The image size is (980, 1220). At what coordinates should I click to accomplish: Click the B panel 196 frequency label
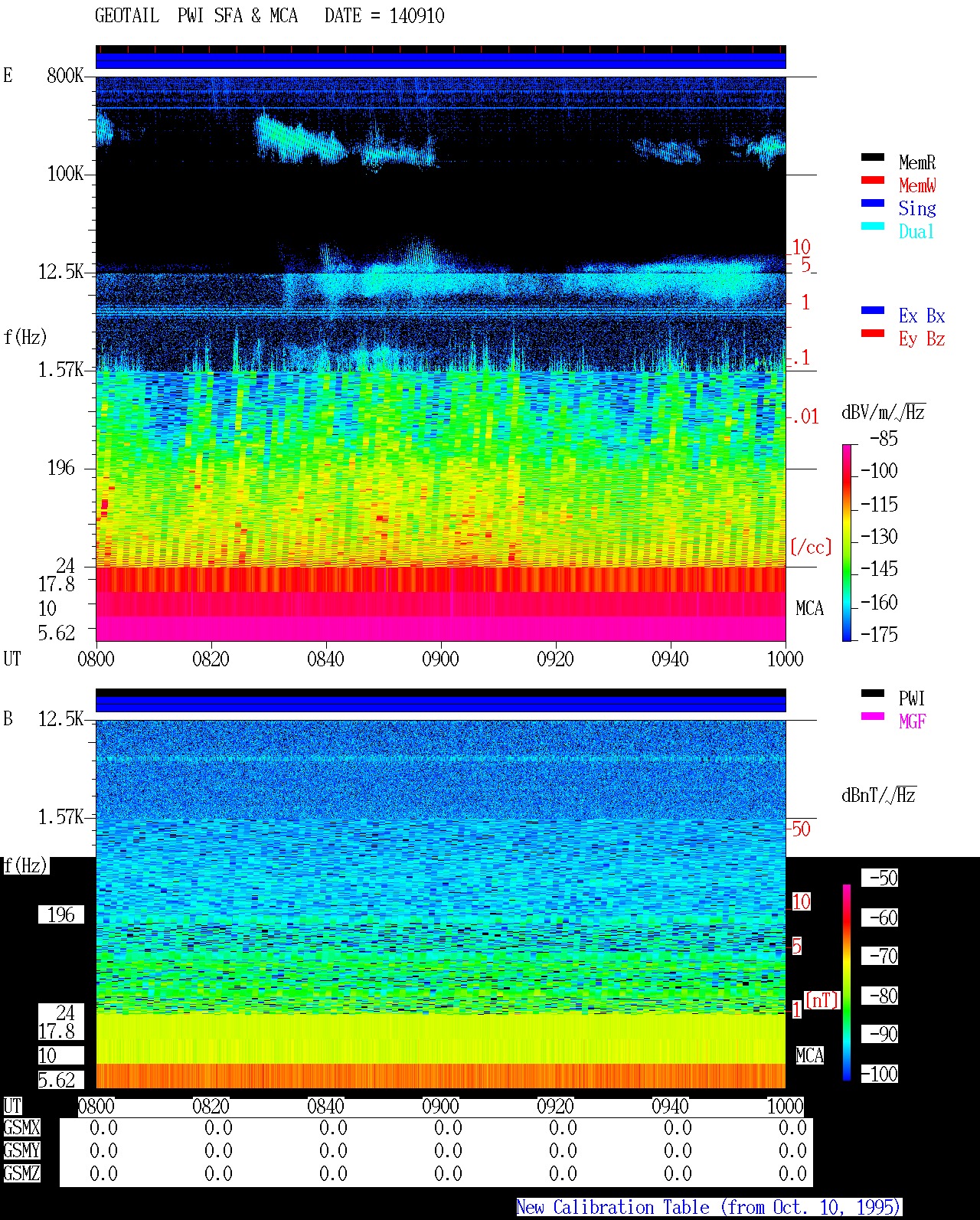click(61, 915)
